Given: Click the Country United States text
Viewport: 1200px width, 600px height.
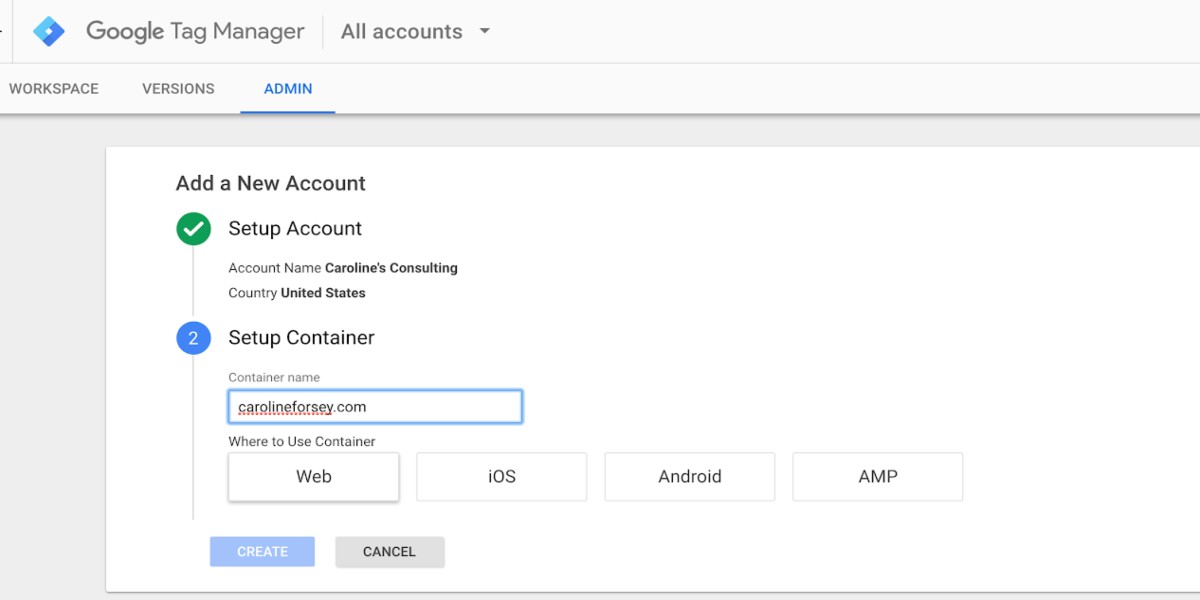Looking at the screenshot, I should point(297,293).
